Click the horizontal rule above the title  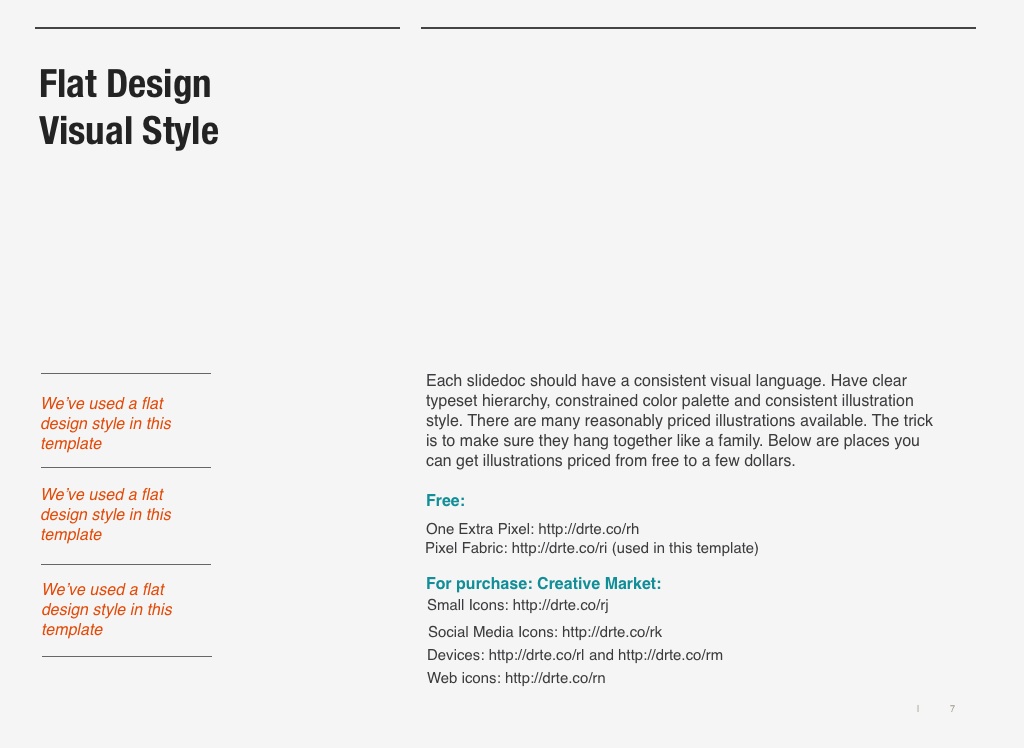217,28
